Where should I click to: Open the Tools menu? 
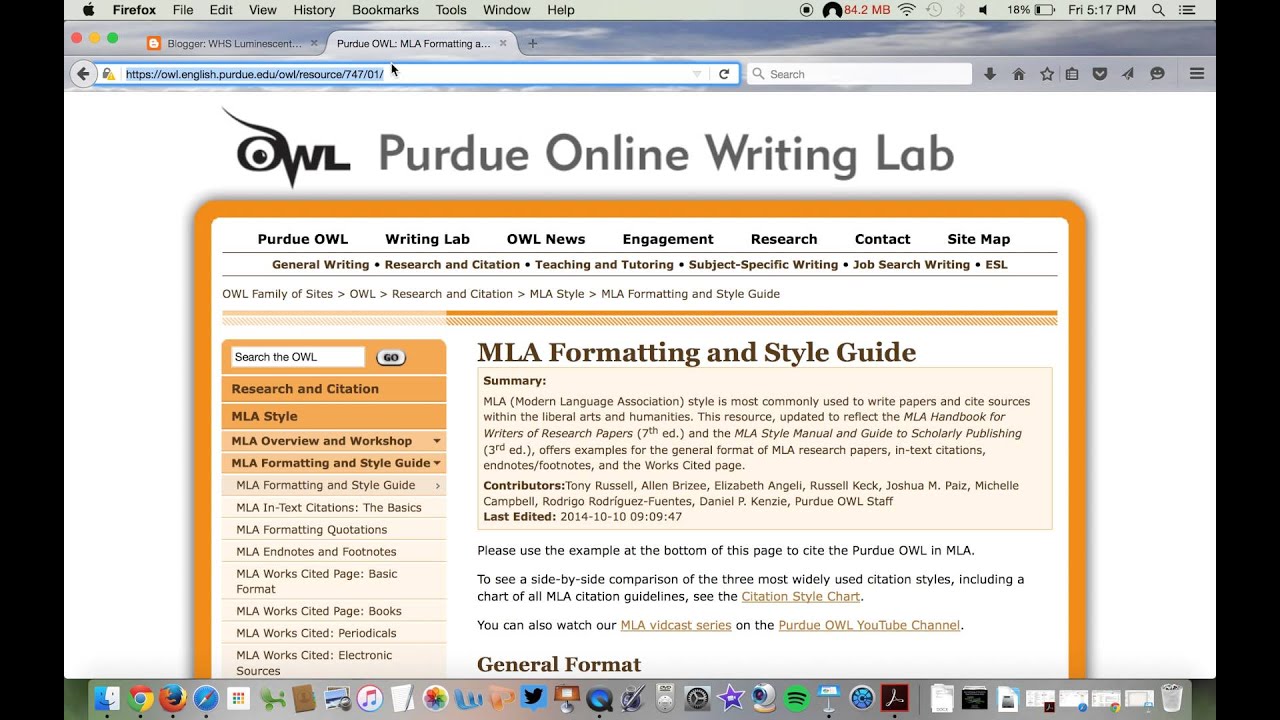(x=451, y=10)
